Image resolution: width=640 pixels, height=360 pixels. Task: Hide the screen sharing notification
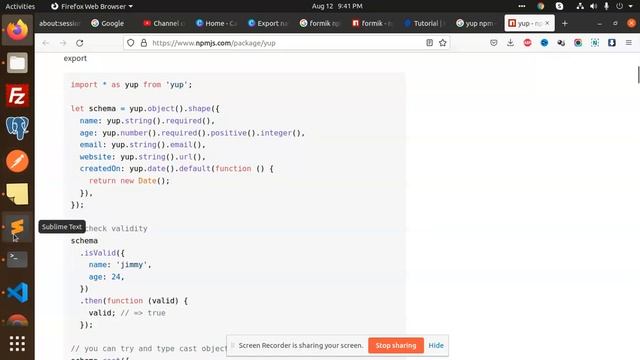click(x=436, y=345)
